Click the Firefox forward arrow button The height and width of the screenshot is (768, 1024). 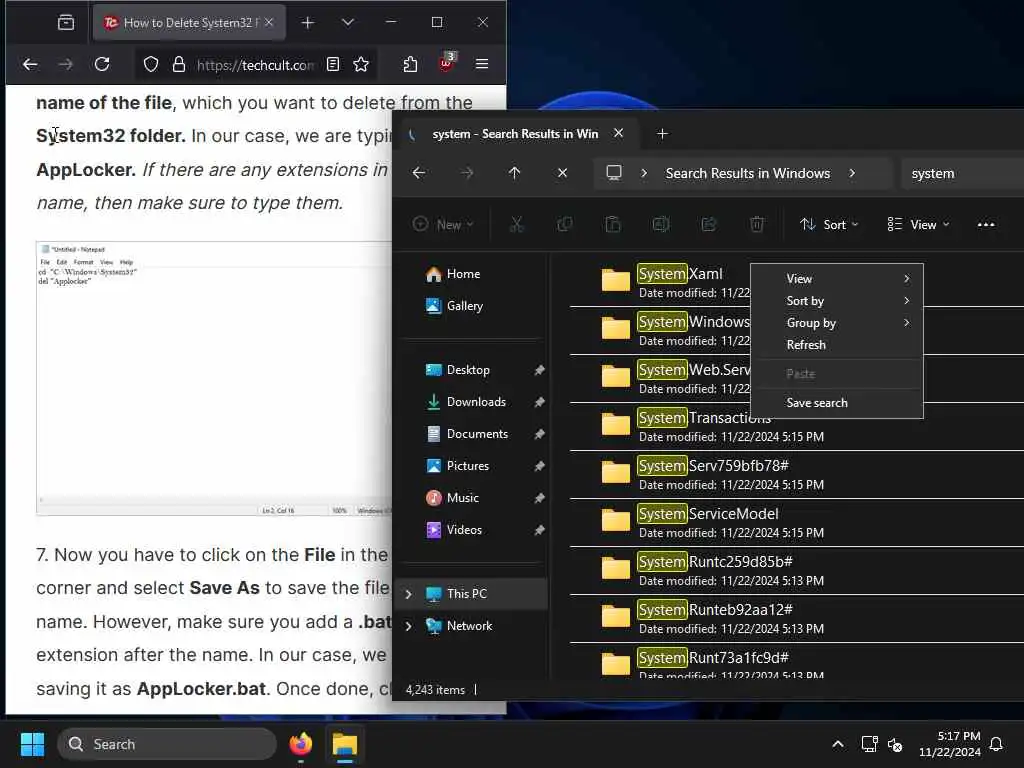[66, 64]
